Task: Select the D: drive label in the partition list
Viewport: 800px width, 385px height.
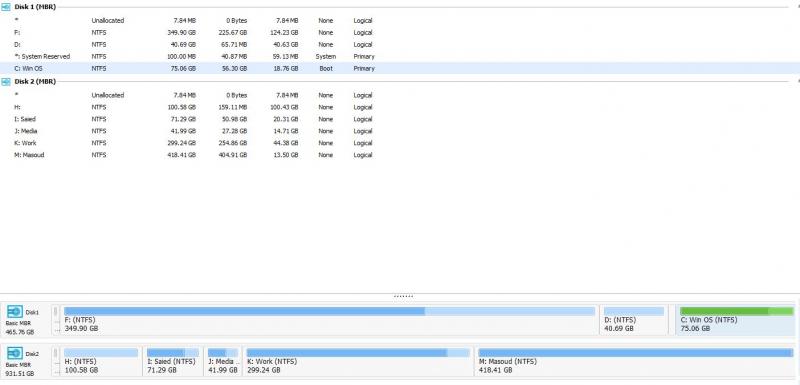Action: click(18, 44)
